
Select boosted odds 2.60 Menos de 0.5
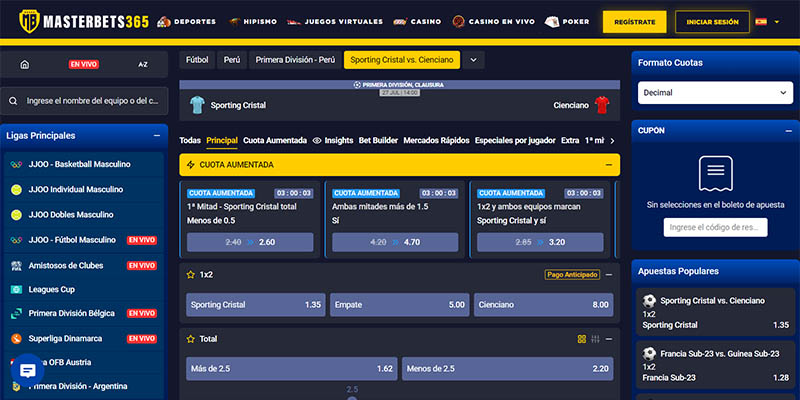point(250,242)
